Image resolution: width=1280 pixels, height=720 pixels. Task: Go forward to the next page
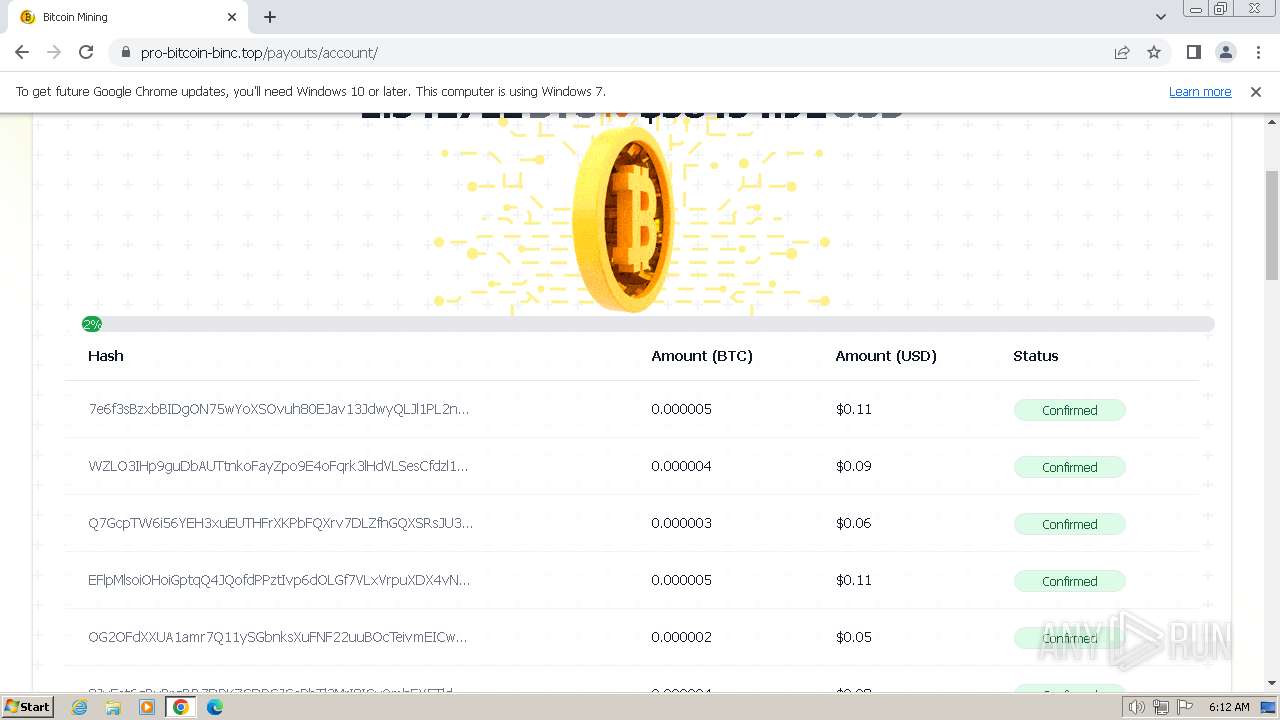click(x=54, y=52)
